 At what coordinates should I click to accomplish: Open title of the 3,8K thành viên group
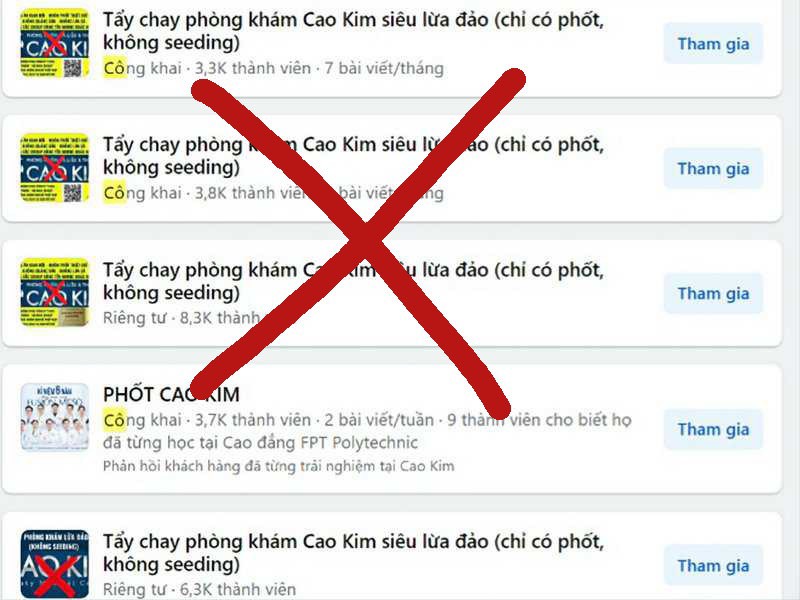click(354, 156)
